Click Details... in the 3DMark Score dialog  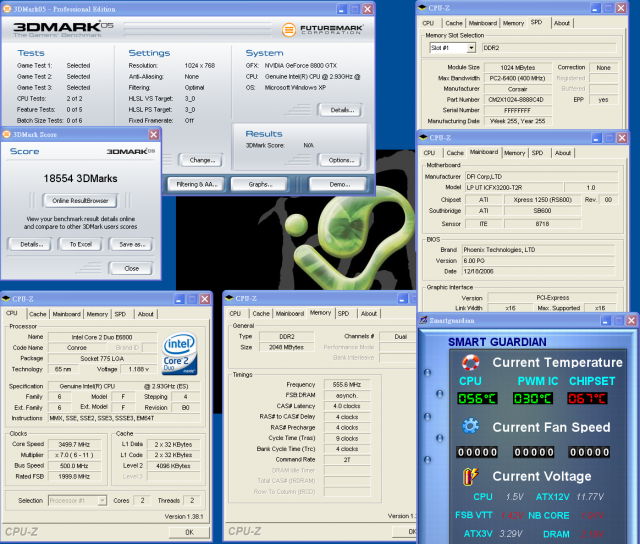pos(31,244)
